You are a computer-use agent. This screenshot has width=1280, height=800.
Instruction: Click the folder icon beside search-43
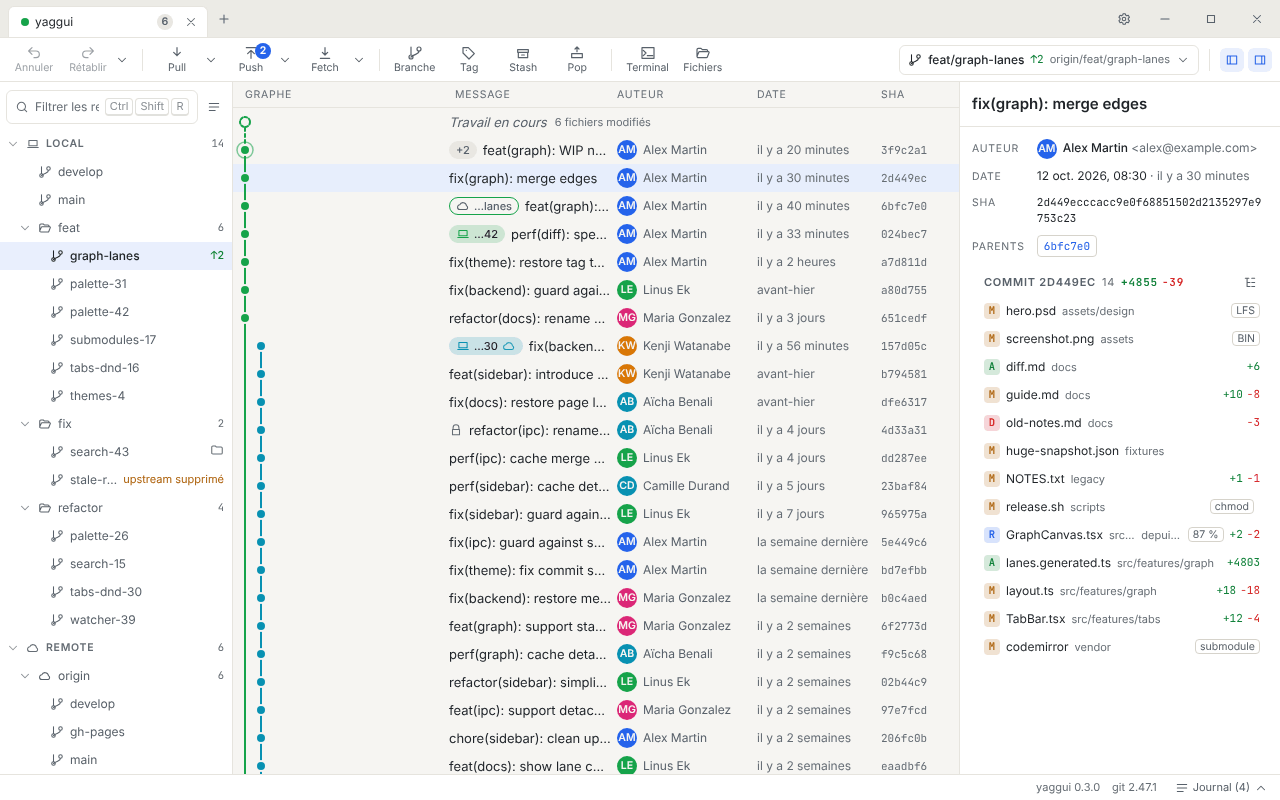click(217, 451)
